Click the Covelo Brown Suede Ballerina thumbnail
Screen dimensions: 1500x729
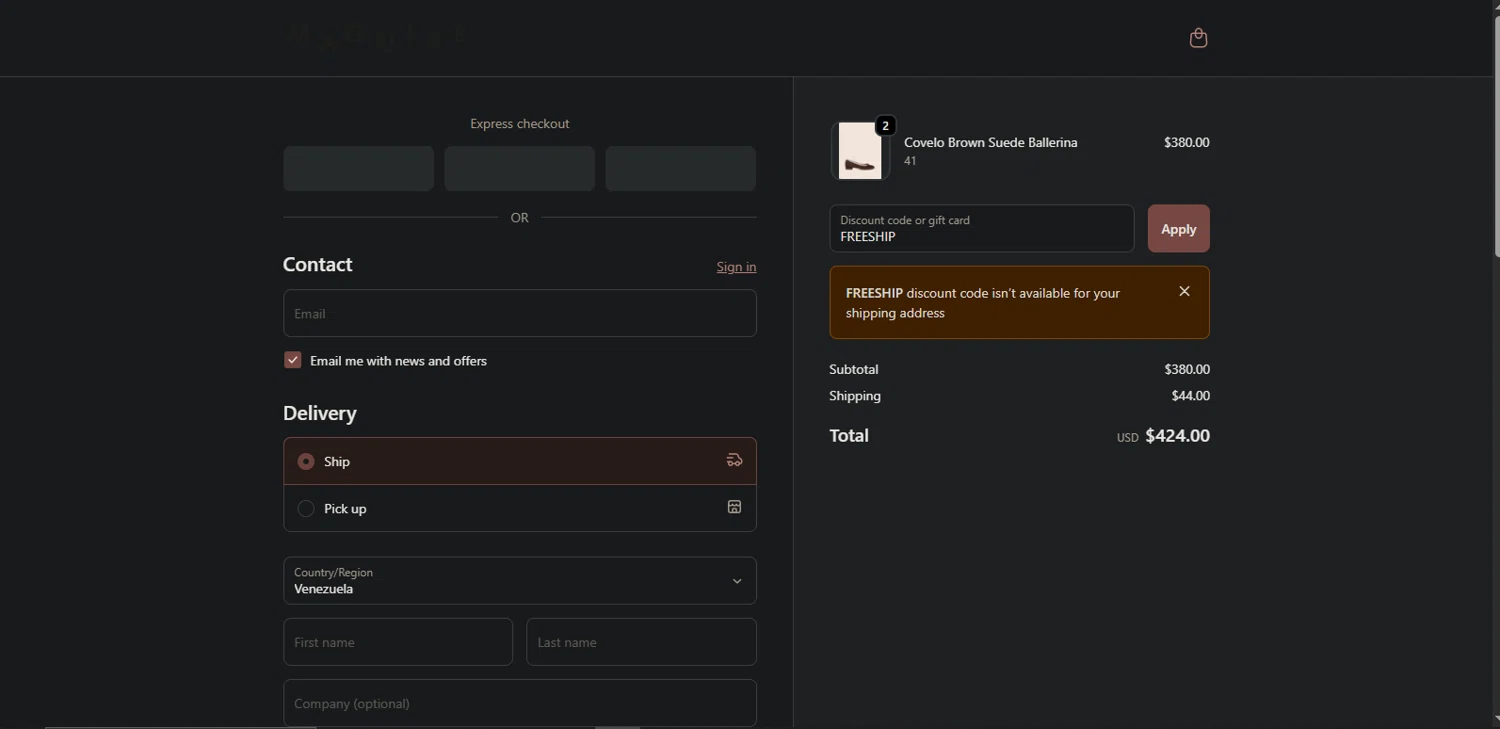(860, 151)
